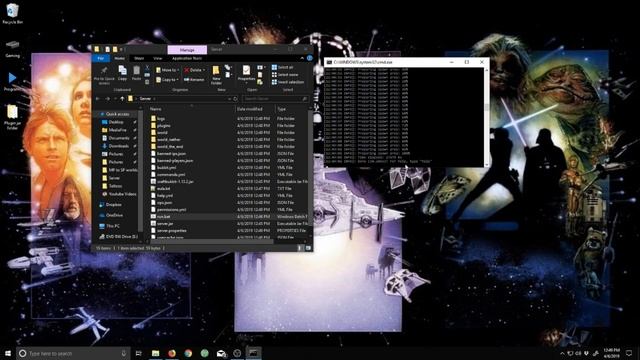Open the Recycle Bin desktop icon

[12, 14]
